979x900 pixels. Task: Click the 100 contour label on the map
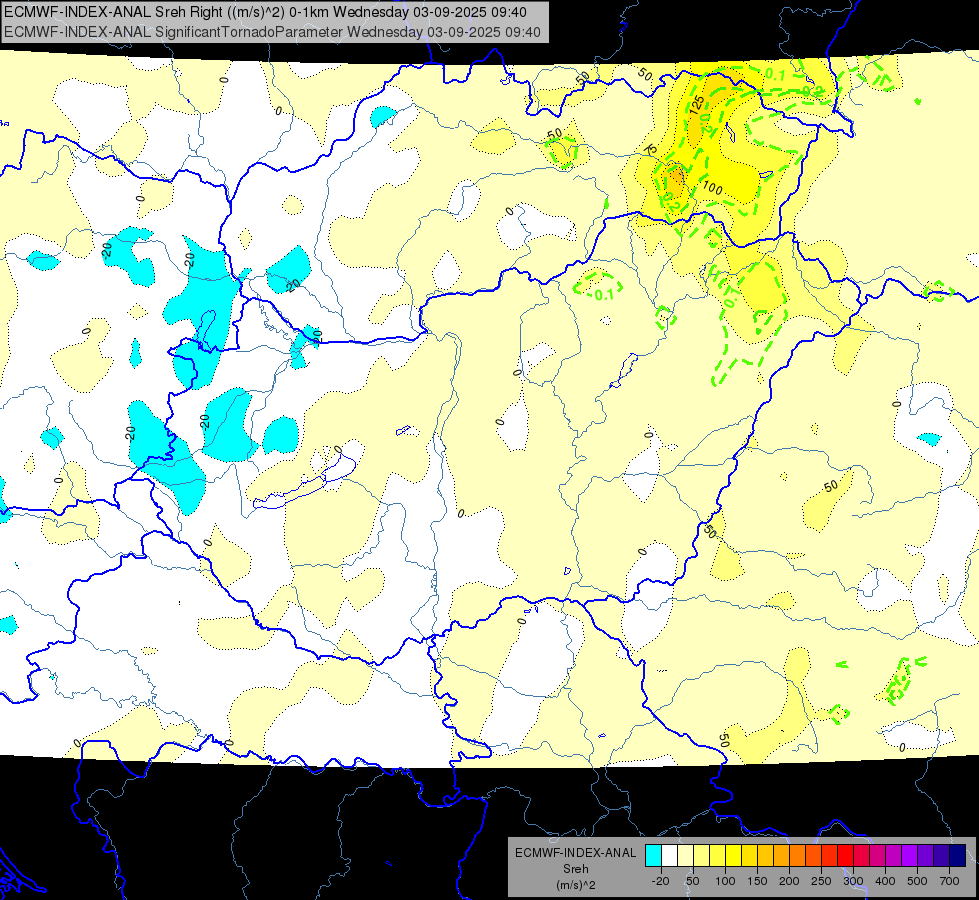(712, 187)
